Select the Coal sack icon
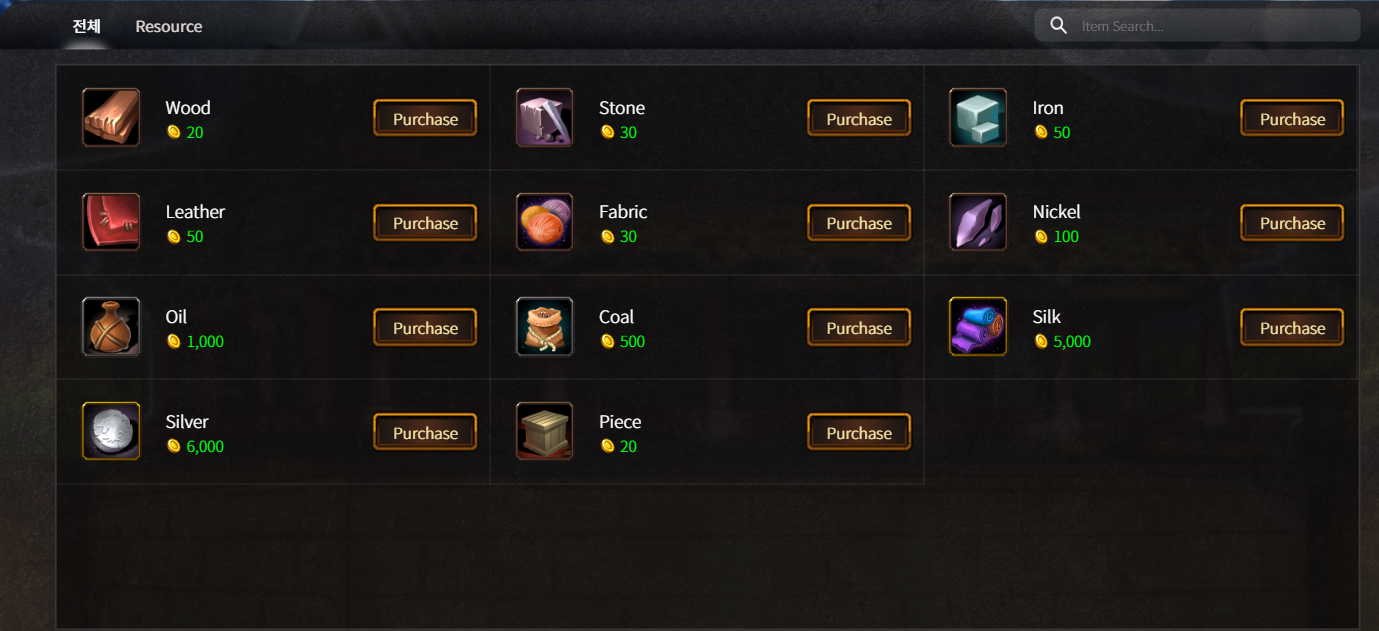This screenshot has width=1379, height=631. click(x=544, y=326)
